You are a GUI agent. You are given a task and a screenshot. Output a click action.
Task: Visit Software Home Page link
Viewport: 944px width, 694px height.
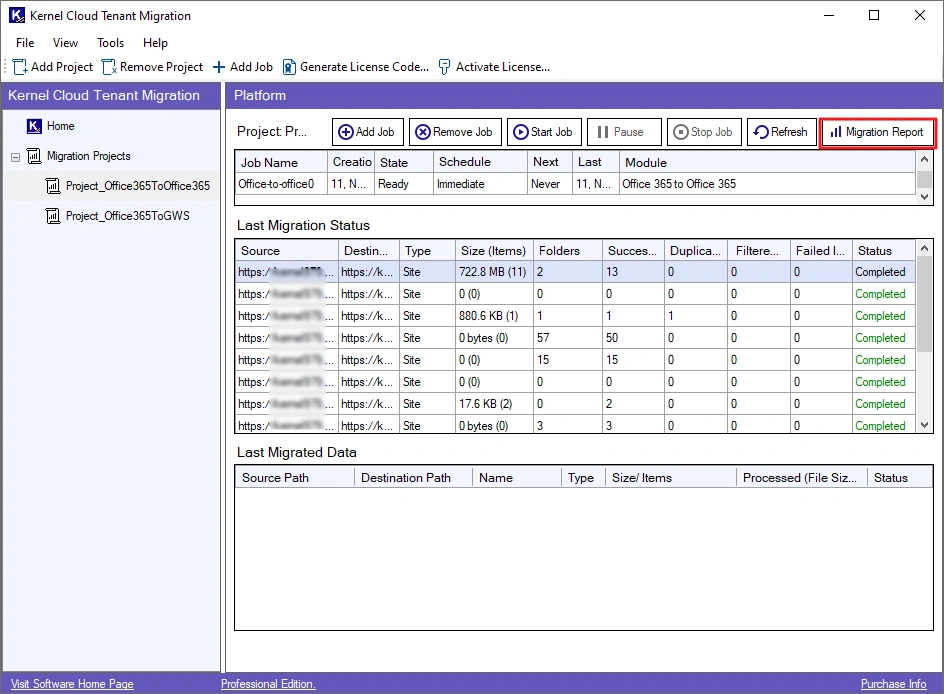click(x=72, y=684)
